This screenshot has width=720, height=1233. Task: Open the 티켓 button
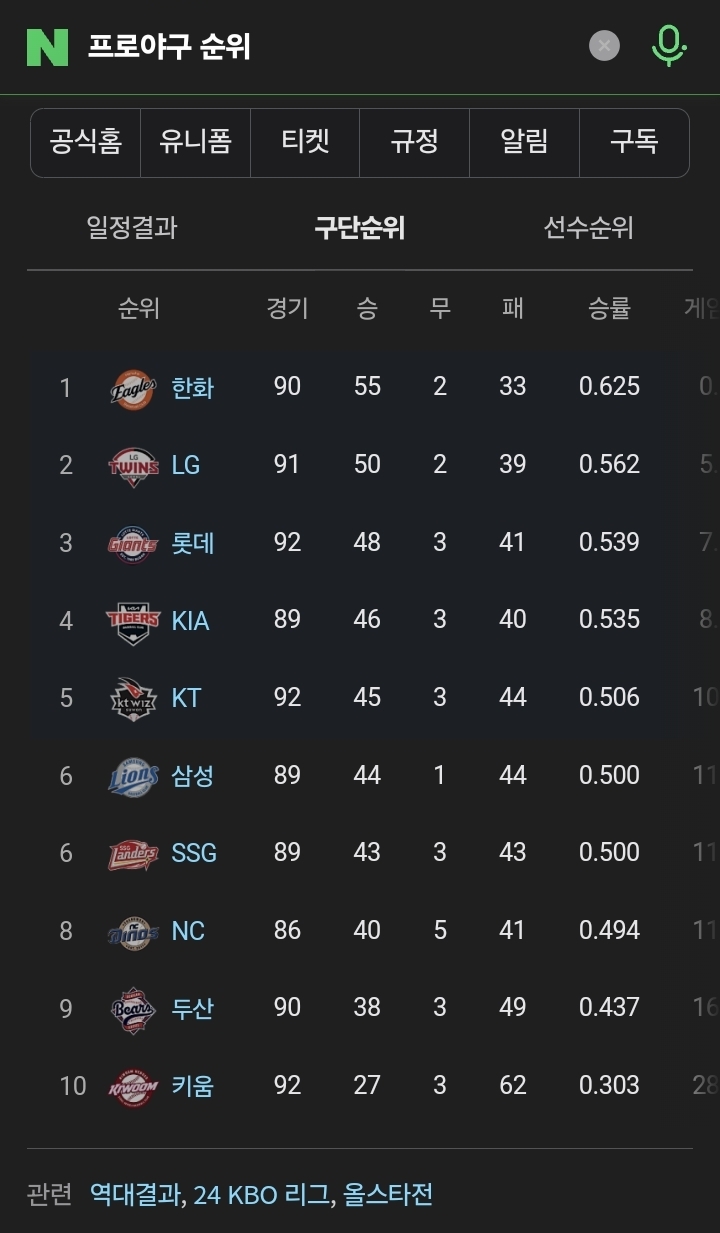tap(305, 142)
